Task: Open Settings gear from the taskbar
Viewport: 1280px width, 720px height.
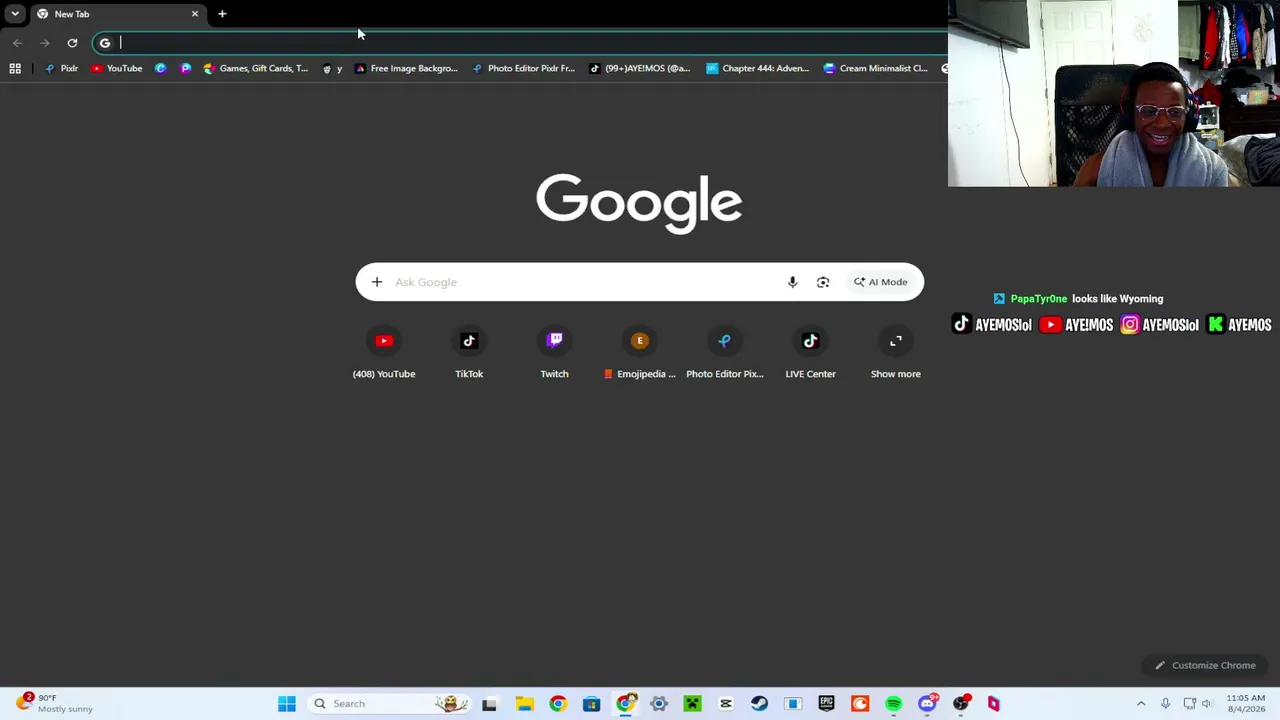Action: point(658,703)
